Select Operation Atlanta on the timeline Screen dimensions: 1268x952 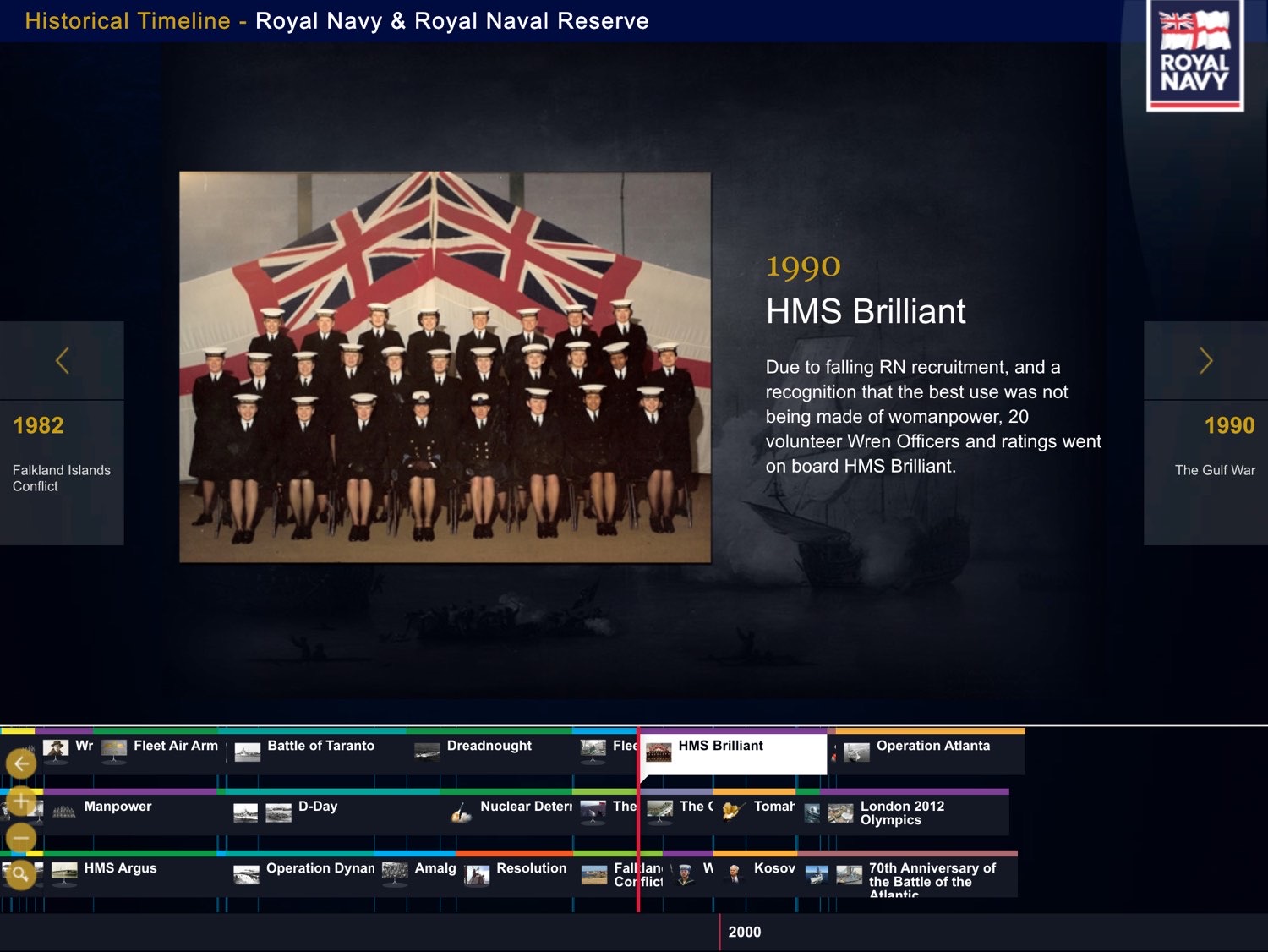point(932,747)
